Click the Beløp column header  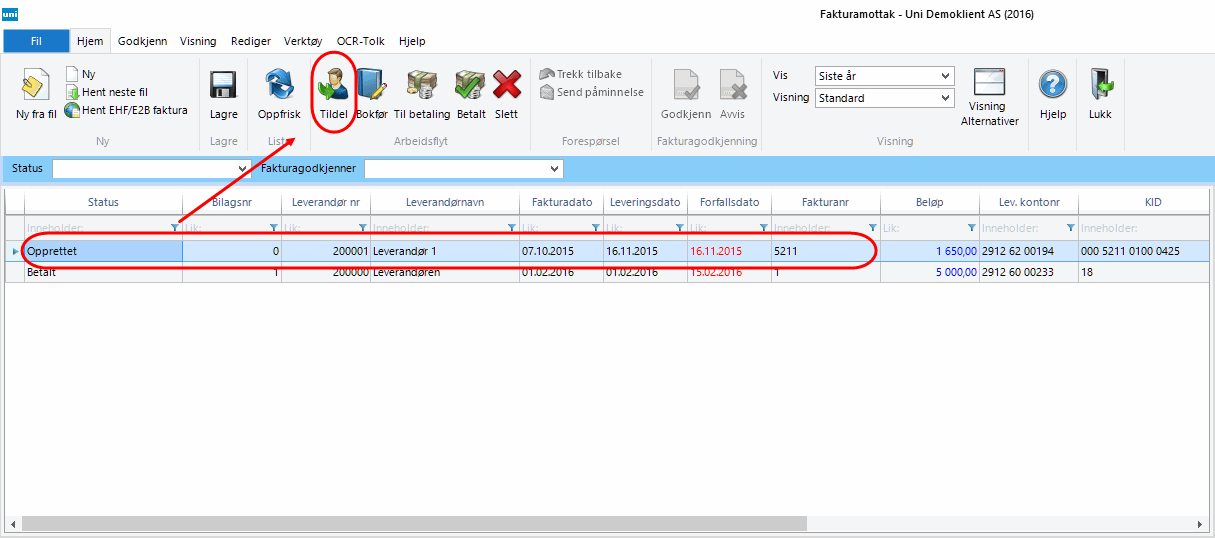(x=929, y=202)
